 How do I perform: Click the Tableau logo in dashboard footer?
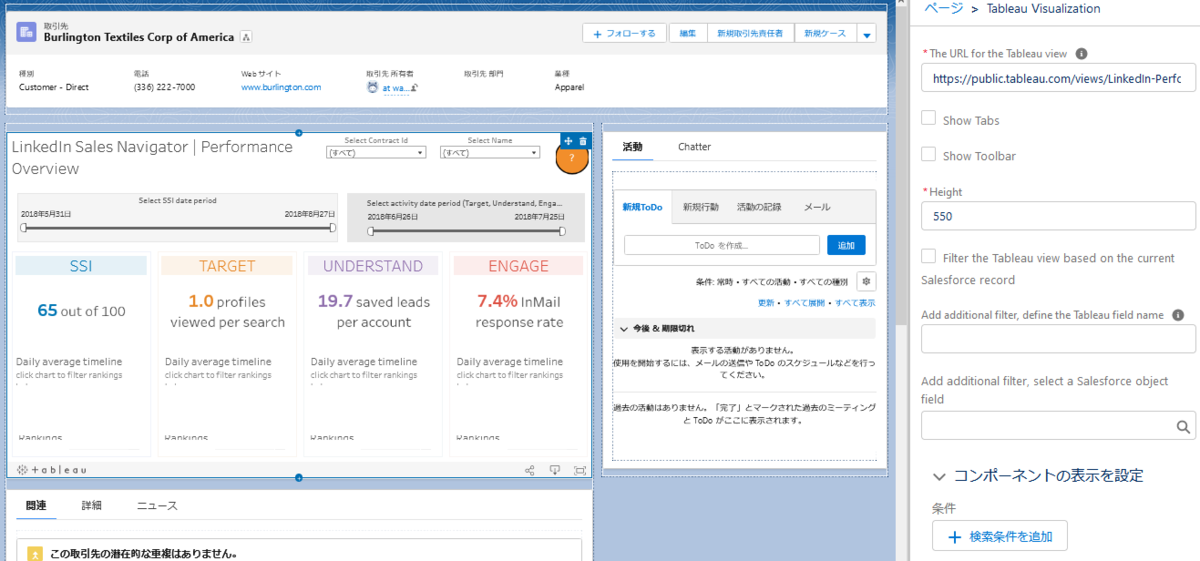pyautogui.click(x=52, y=469)
